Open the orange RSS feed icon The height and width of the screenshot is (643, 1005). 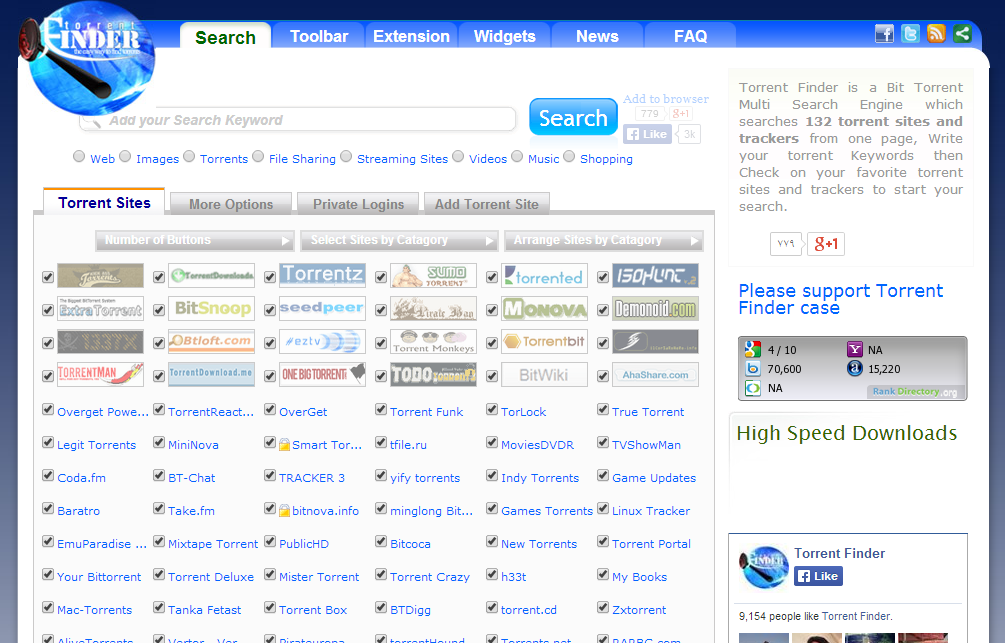936,34
